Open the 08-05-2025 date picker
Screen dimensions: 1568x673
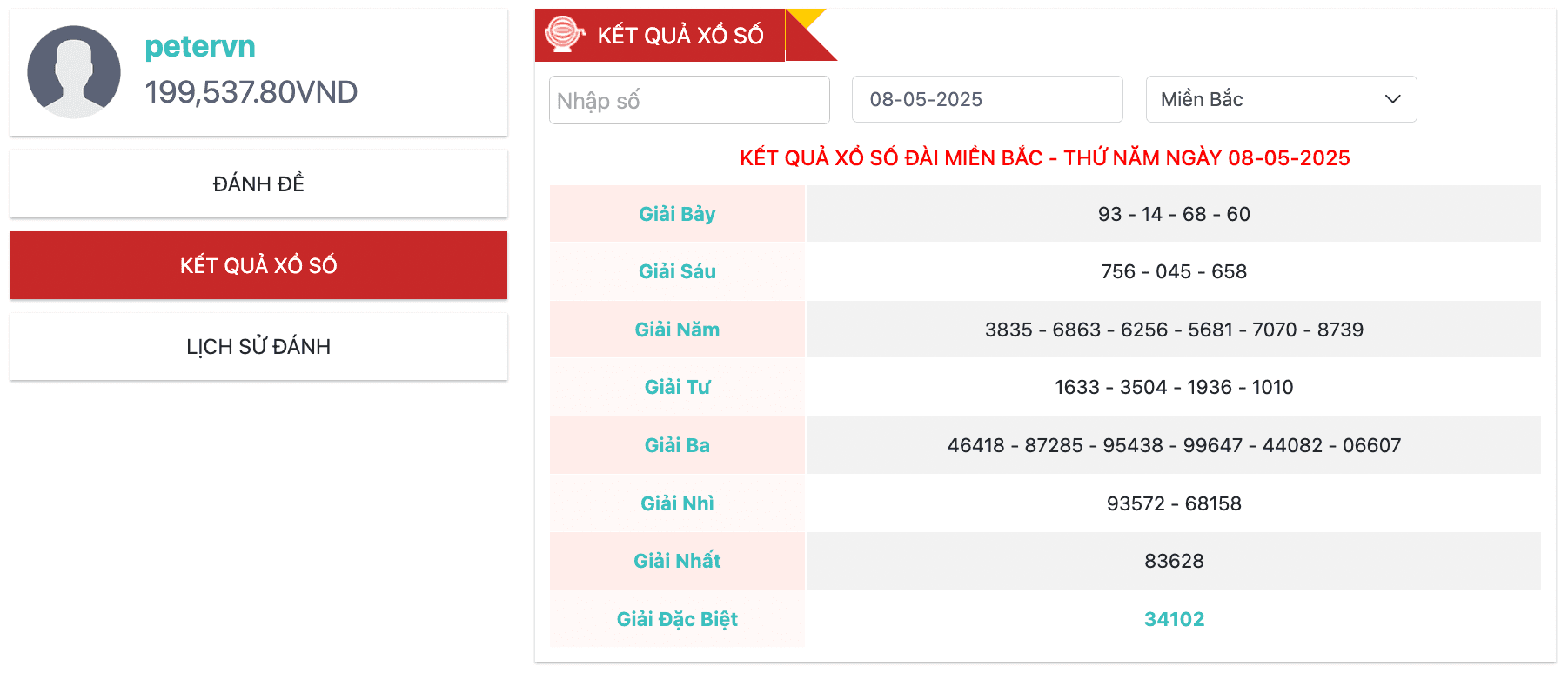[986, 99]
